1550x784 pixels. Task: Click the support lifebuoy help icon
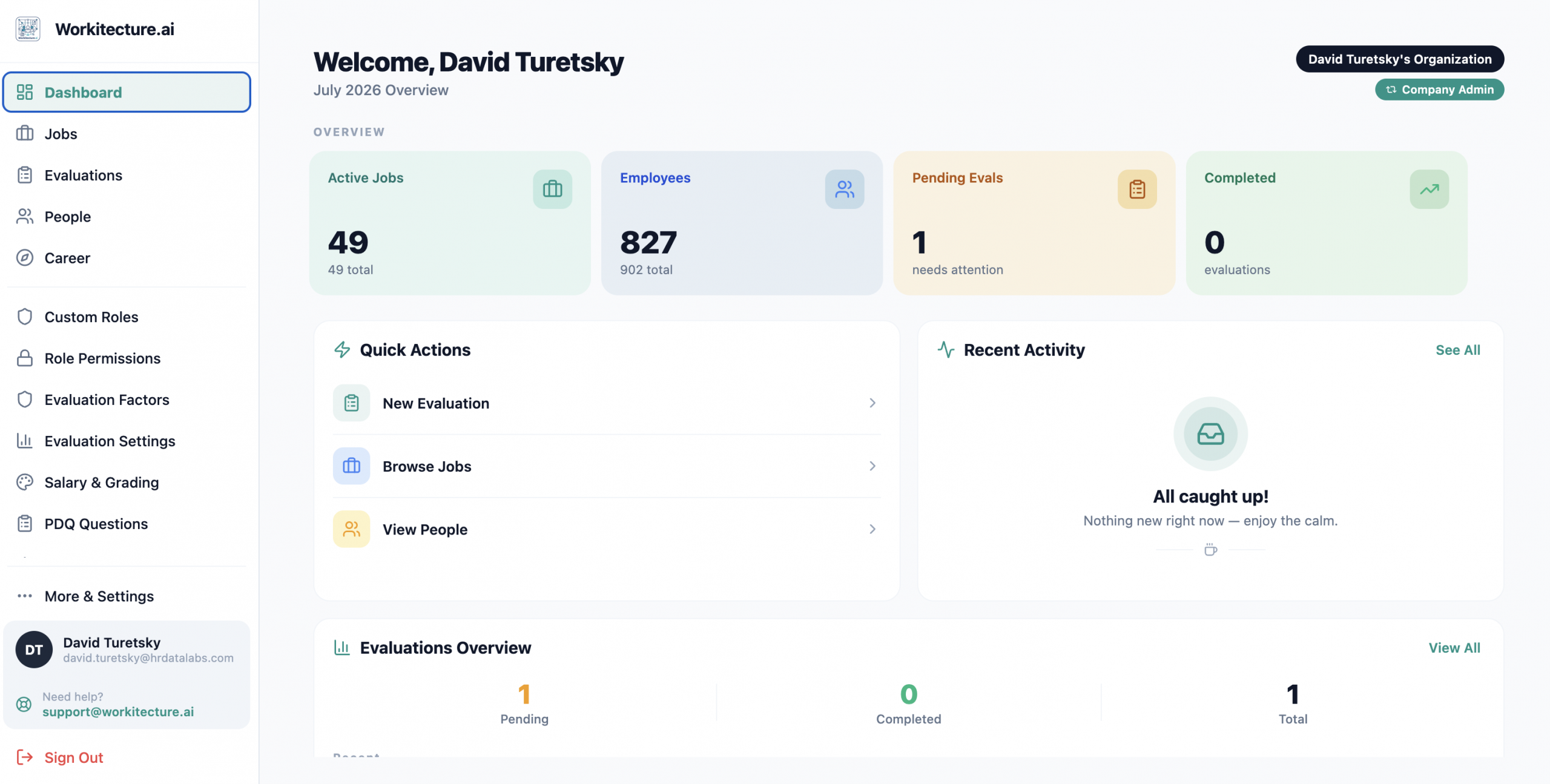pos(24,704)
